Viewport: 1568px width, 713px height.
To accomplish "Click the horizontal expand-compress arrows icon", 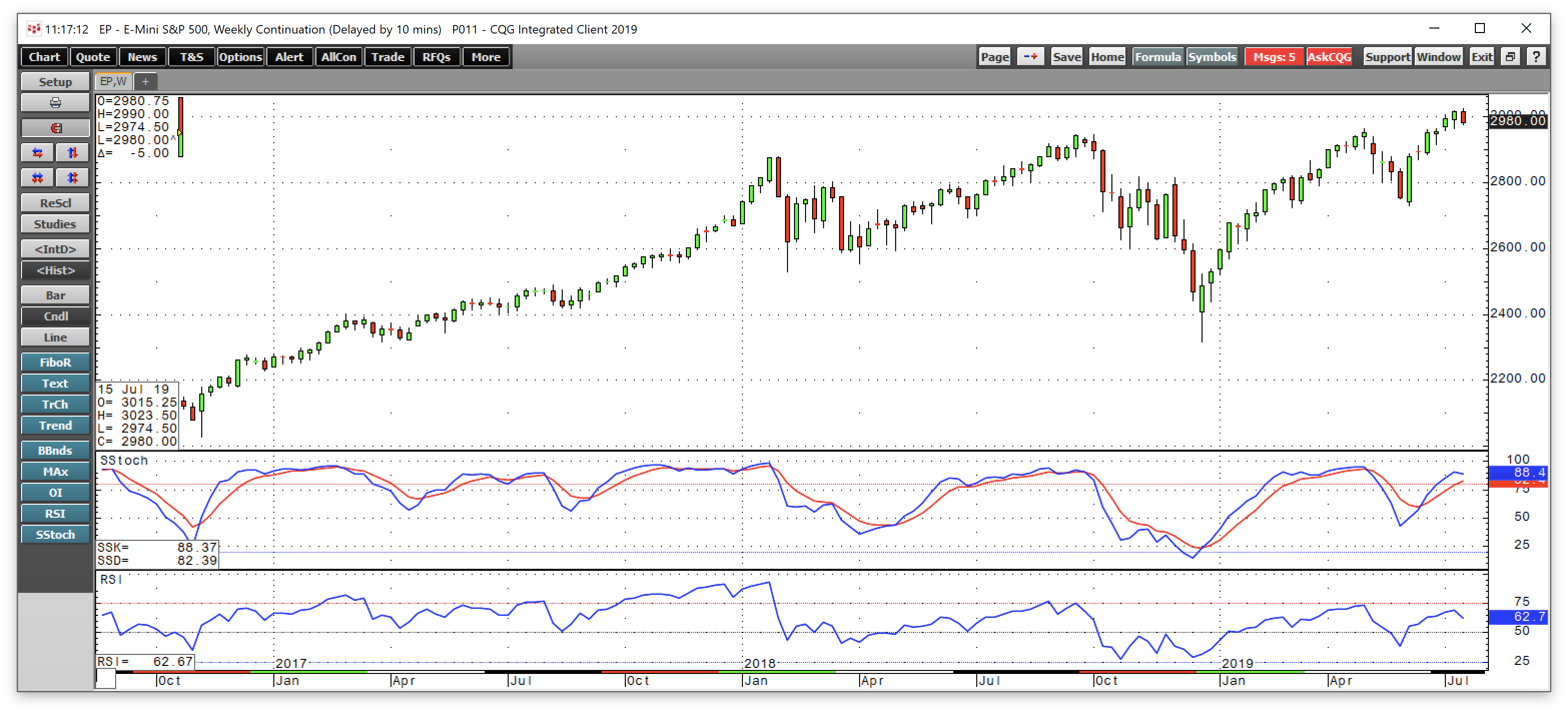I will coord(38,178).
